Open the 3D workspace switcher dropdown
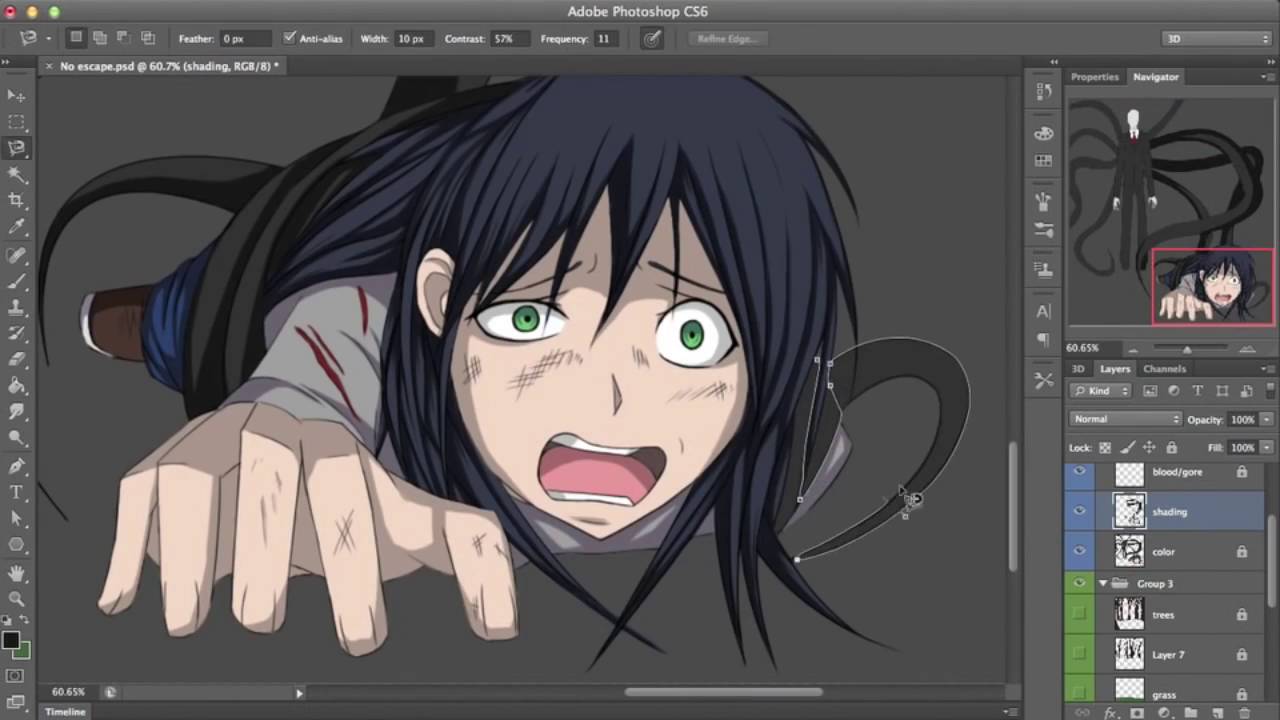The height and width of the screenshot is (720, 1280). click(1216, 39)
